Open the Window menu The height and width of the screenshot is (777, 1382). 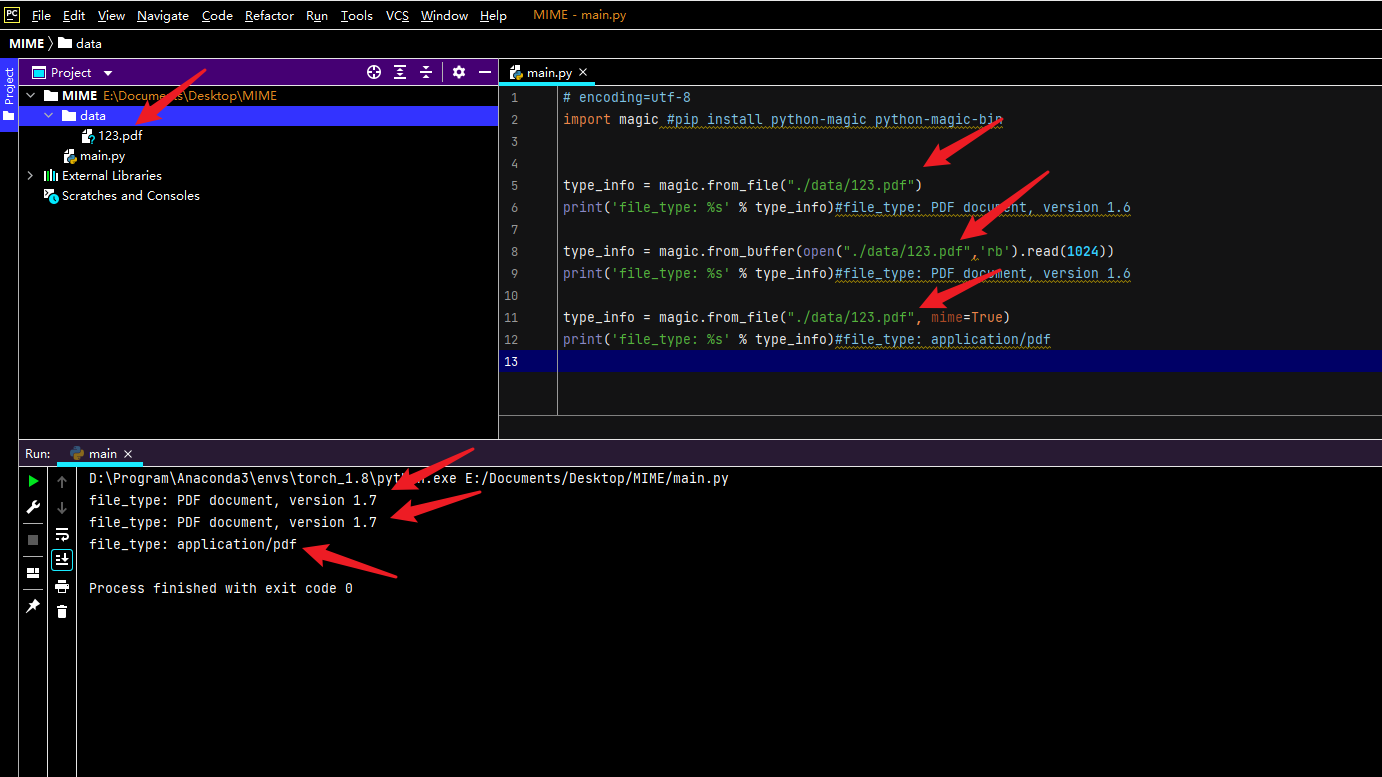[444, 16]
